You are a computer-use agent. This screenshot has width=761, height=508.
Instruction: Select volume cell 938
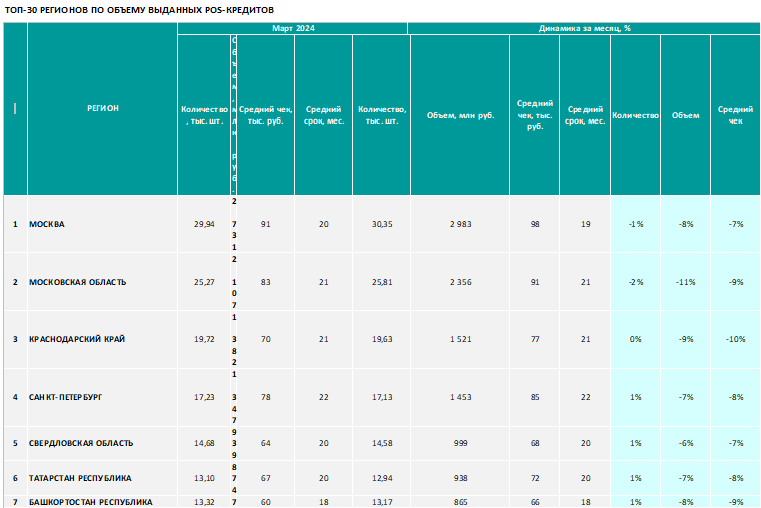(x=460, y=478)
